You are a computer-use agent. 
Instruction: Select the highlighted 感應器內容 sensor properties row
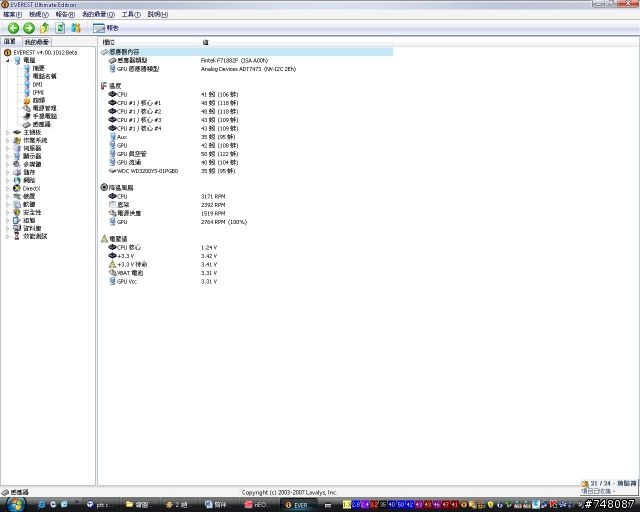(246, 52)
